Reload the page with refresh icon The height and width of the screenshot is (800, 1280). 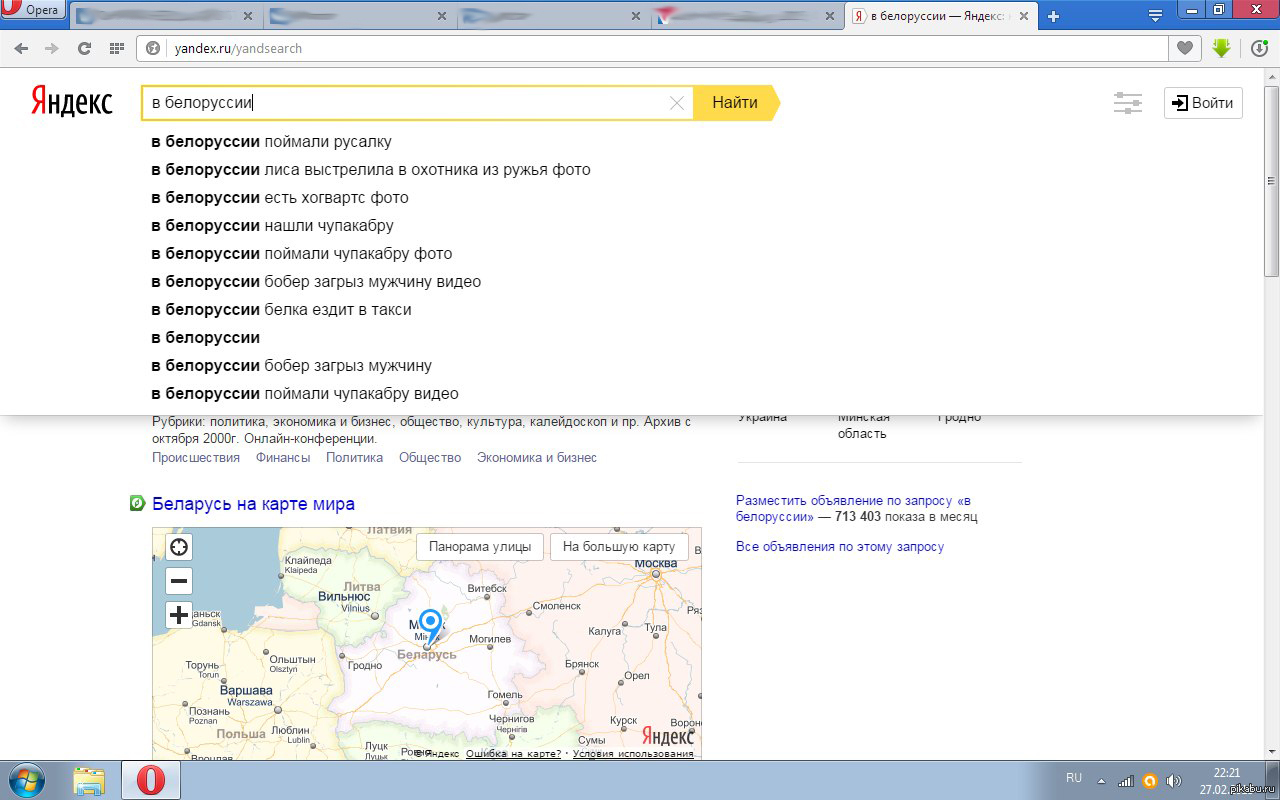click(x=84, y=48)
